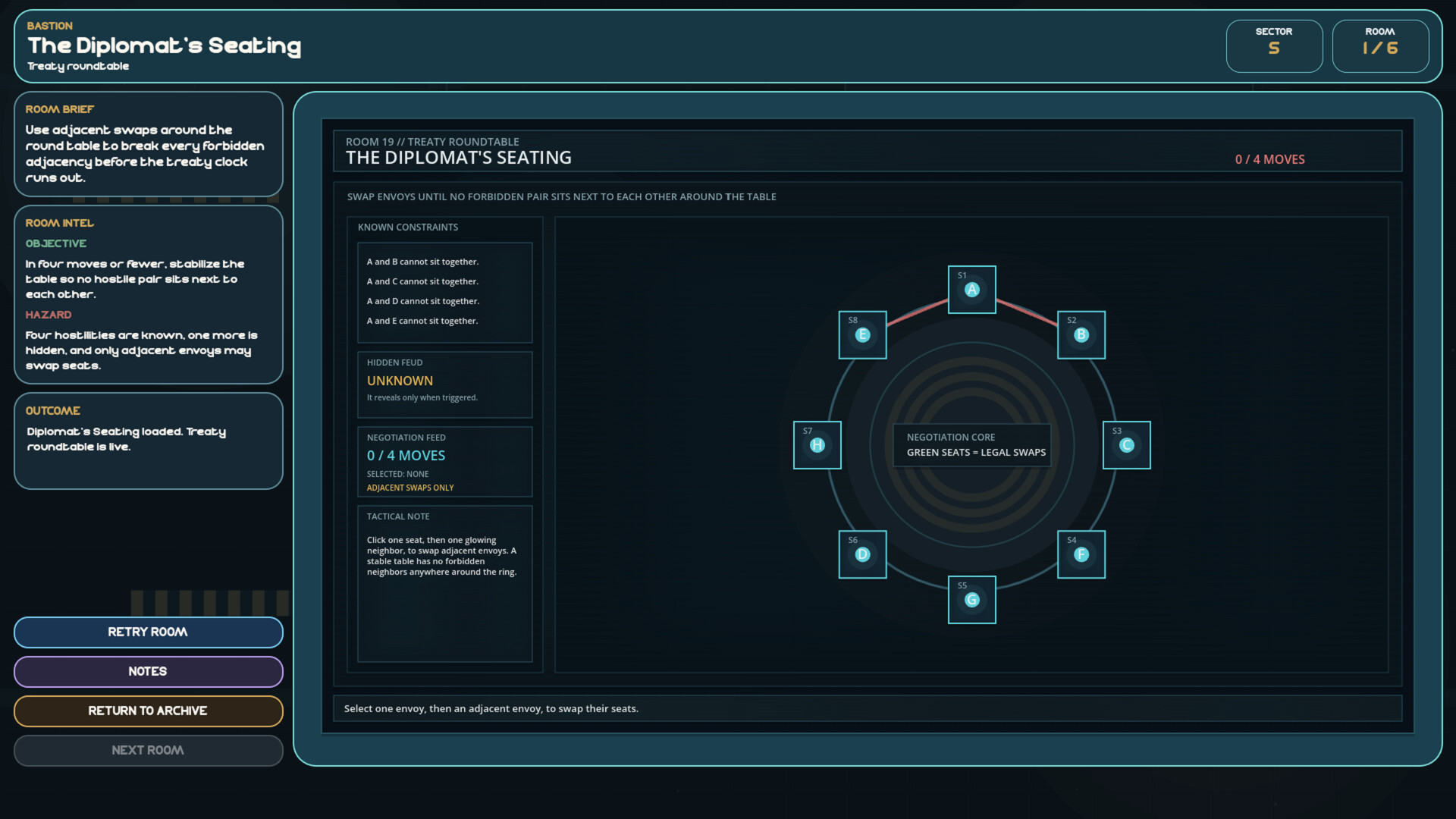Pick envoy F at seat S4
The width and height of the screenshot is (1456, 819).
pos(1081,555)
